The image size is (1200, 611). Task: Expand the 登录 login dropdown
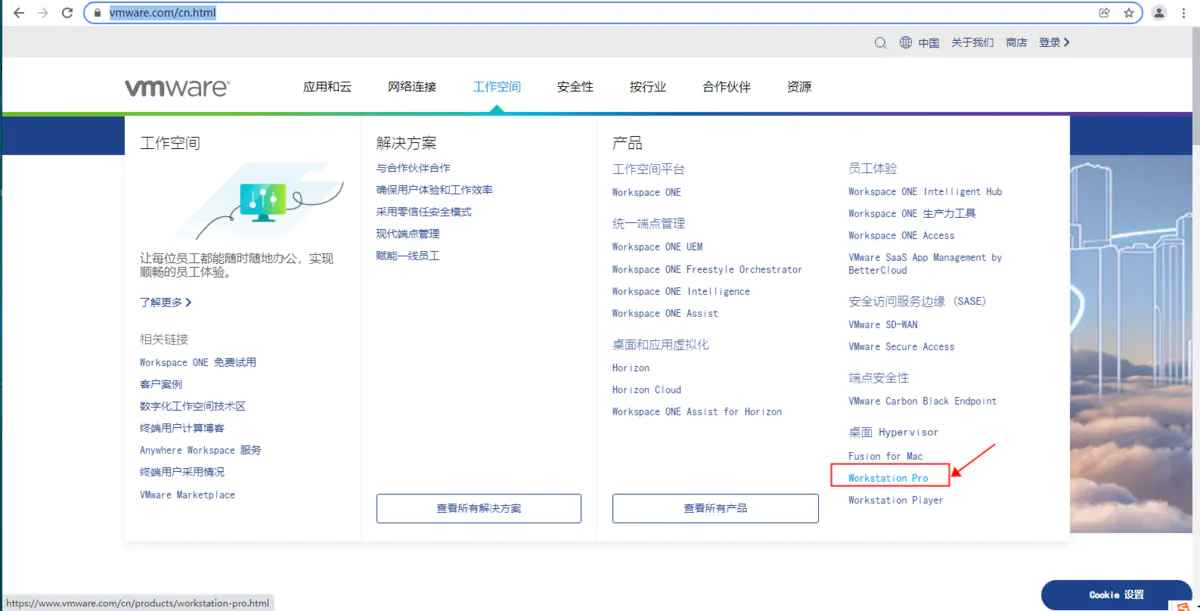1054,42
